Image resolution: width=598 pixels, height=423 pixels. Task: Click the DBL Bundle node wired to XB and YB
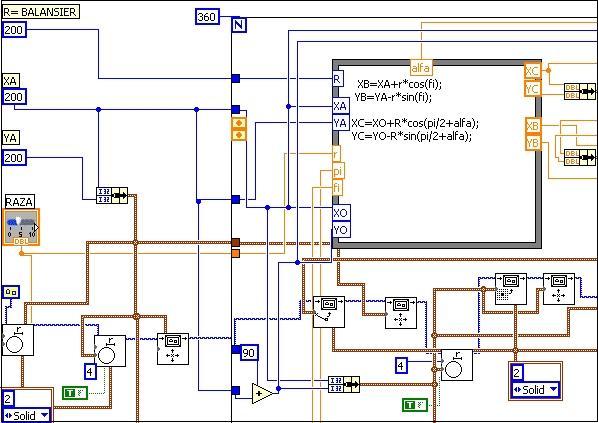click(580, 157)
